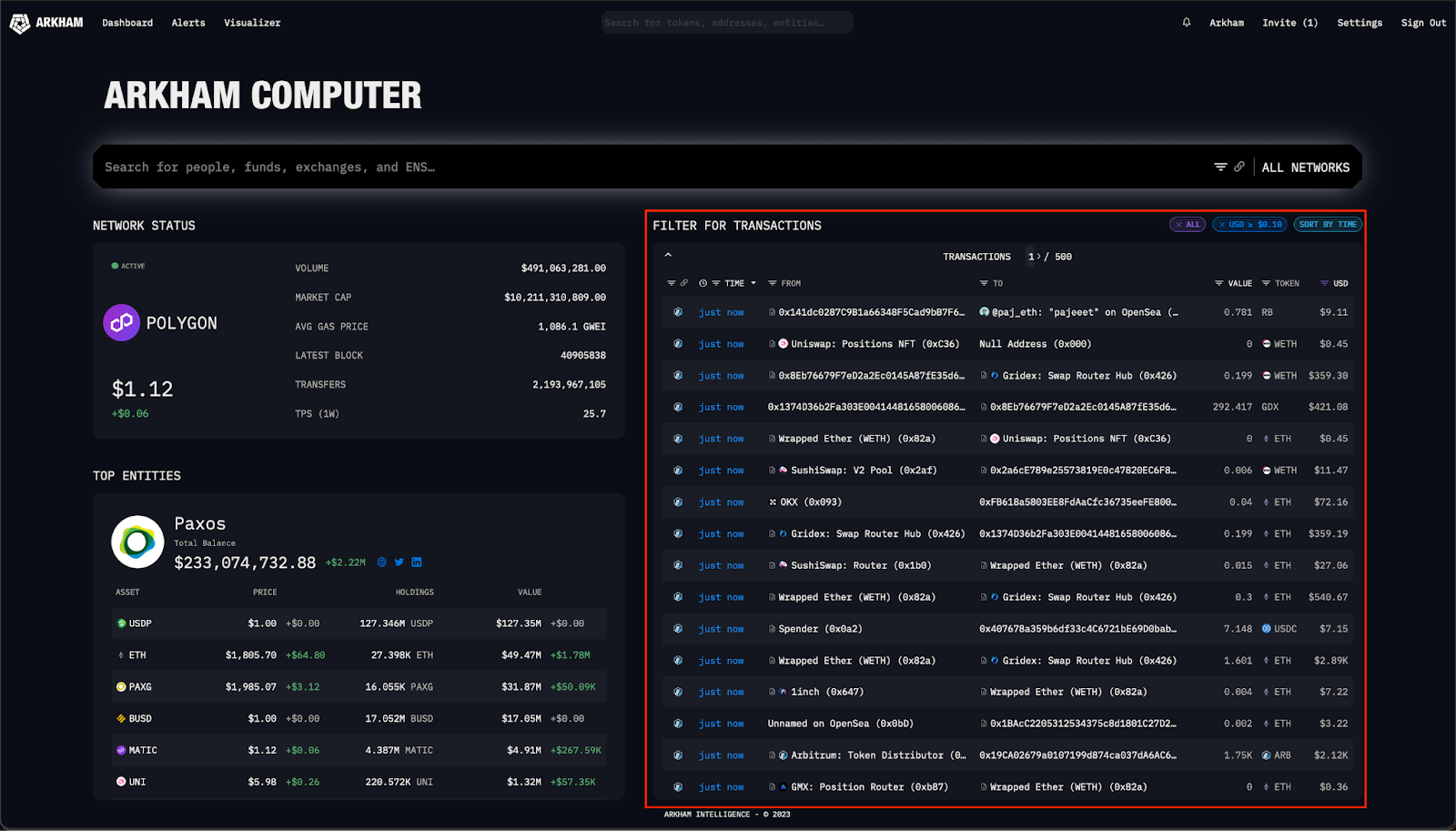Select the 292.417 GDX value cell
1456x831 pixels.
(1232, 408)
